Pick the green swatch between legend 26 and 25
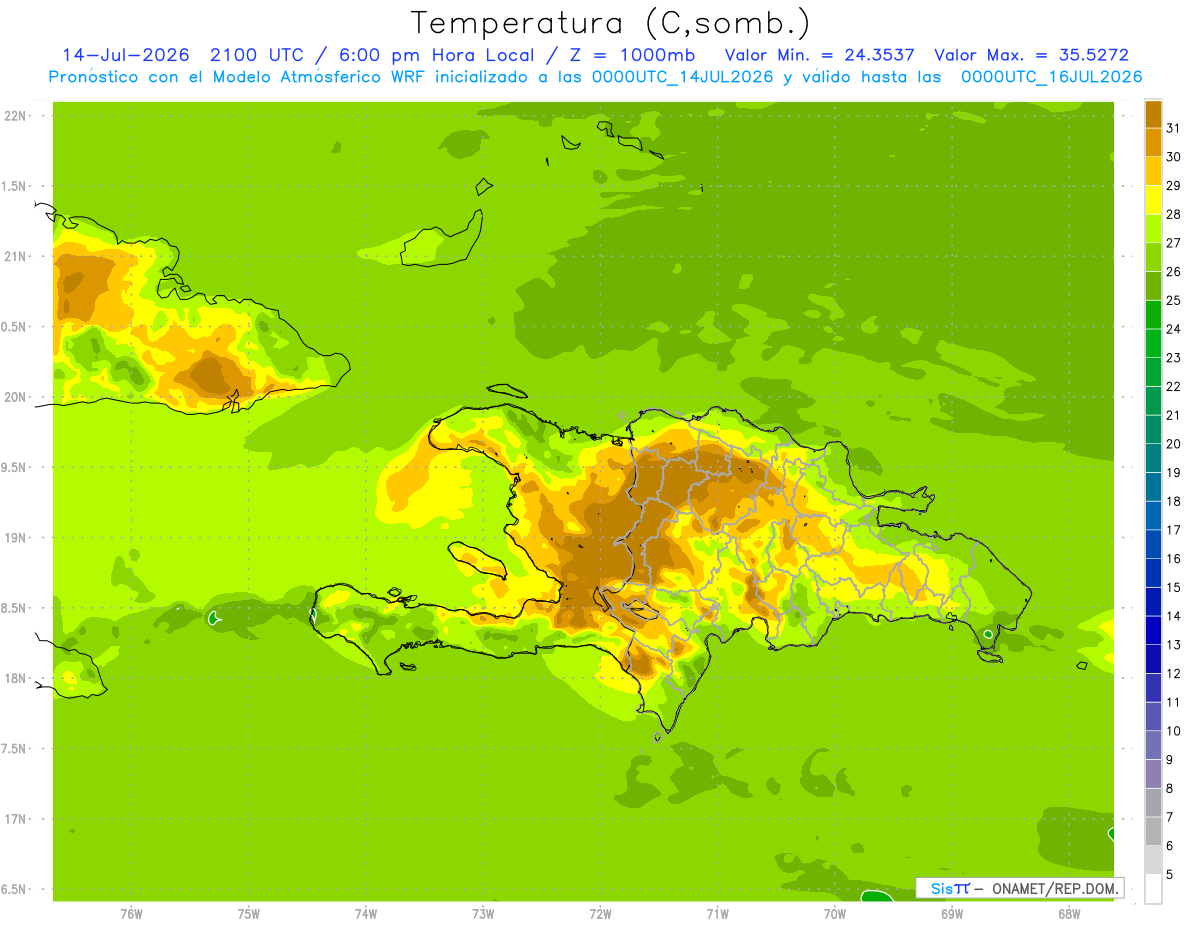Screen dimensions: 1200x927 click(1153, 286)
